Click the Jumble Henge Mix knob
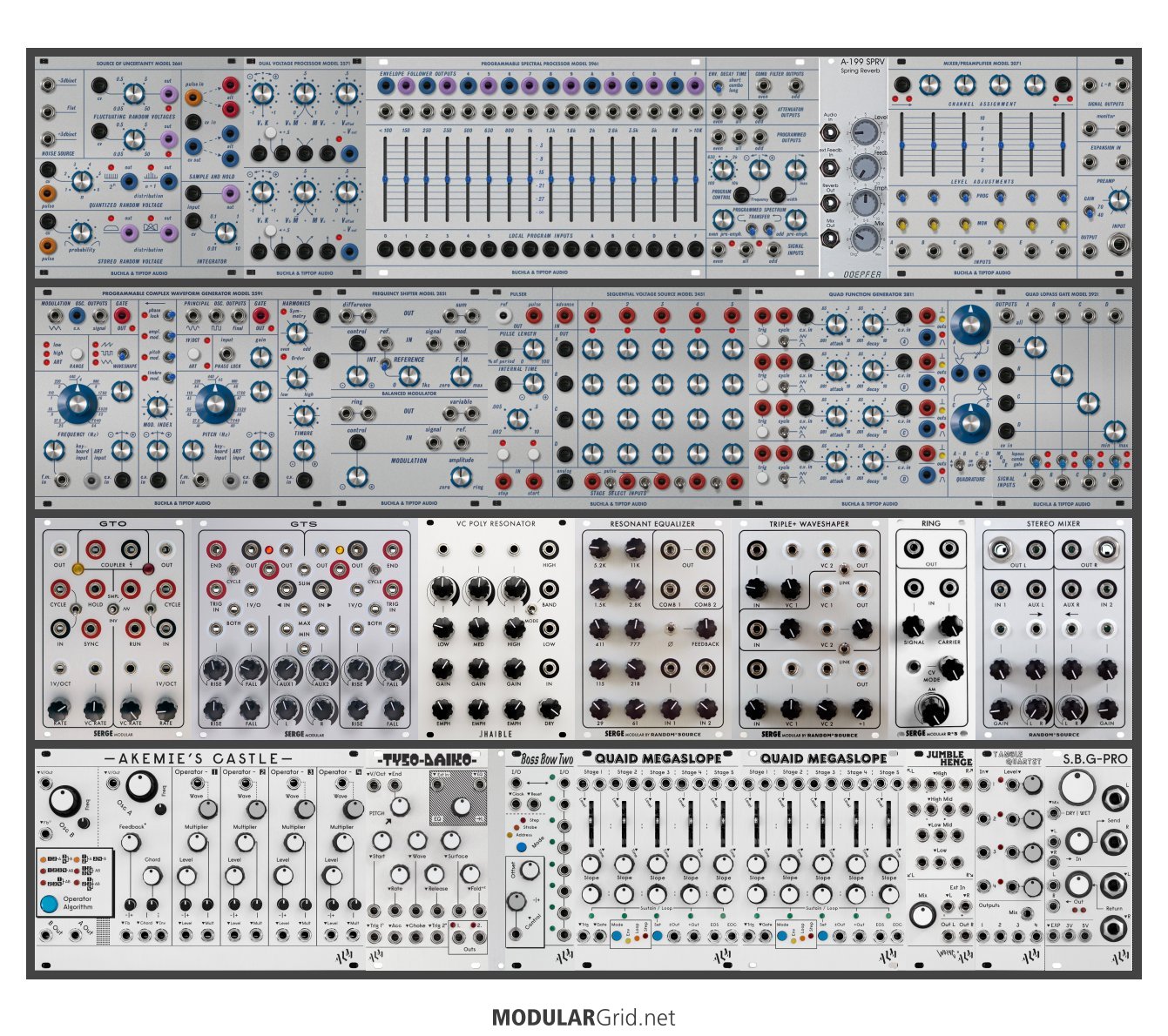Image resolution: width=1168 pixels, height=1036 pixels. tap(922, 914)
